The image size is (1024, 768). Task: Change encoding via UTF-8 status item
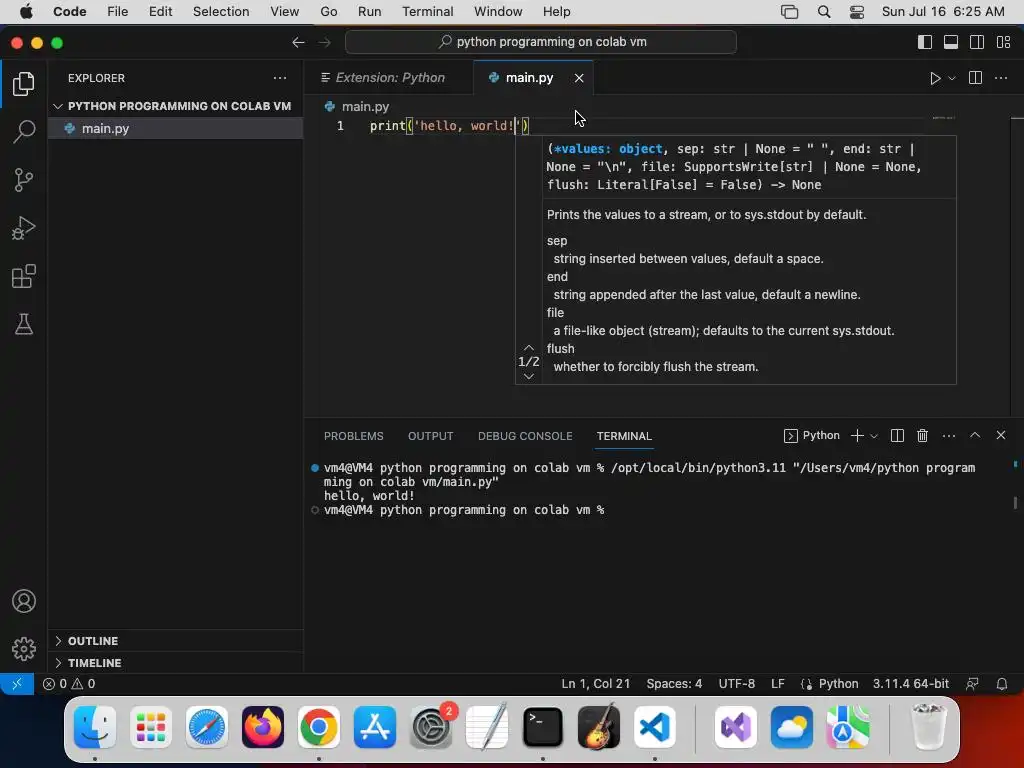(x=737, y=684)
